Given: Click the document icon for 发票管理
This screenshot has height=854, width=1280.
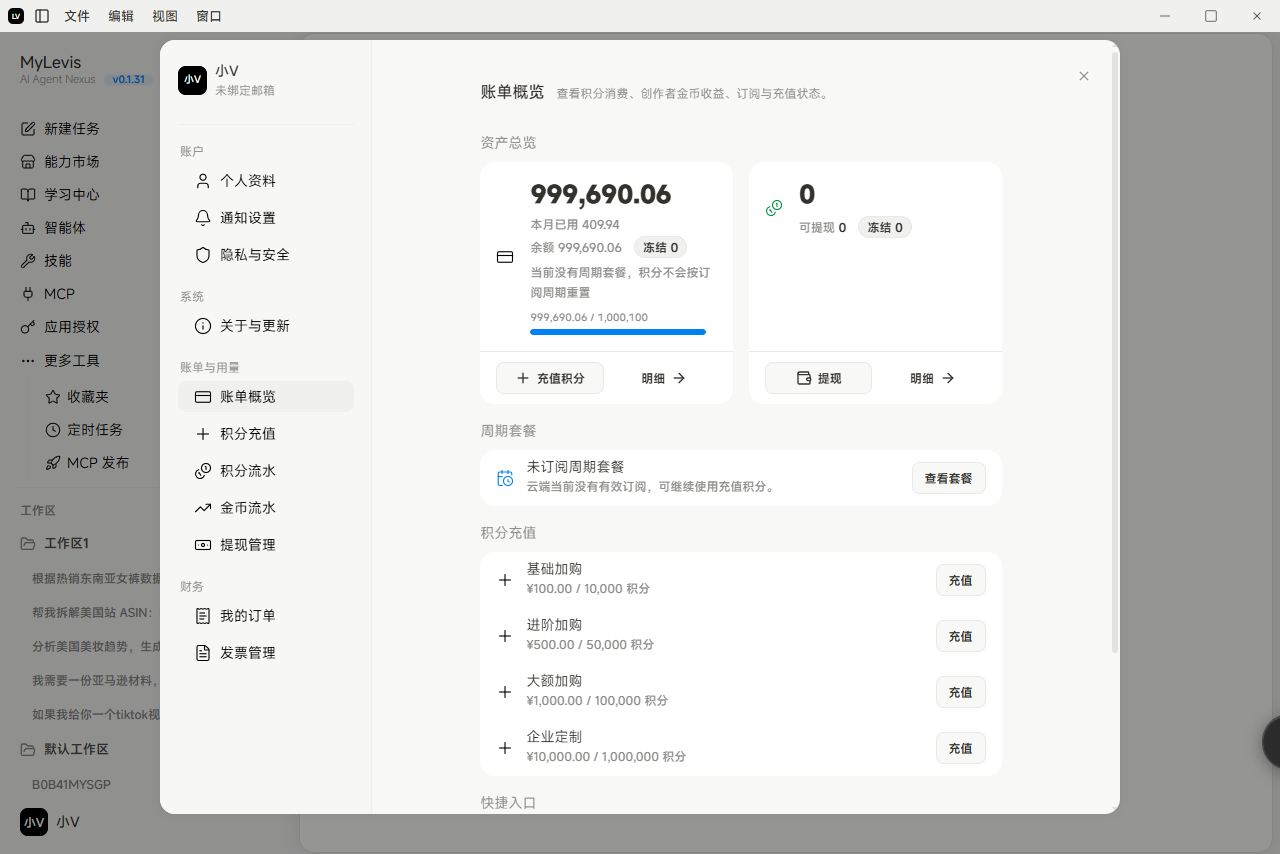Looking at the screenshot, I should click(x=203, y=653).
